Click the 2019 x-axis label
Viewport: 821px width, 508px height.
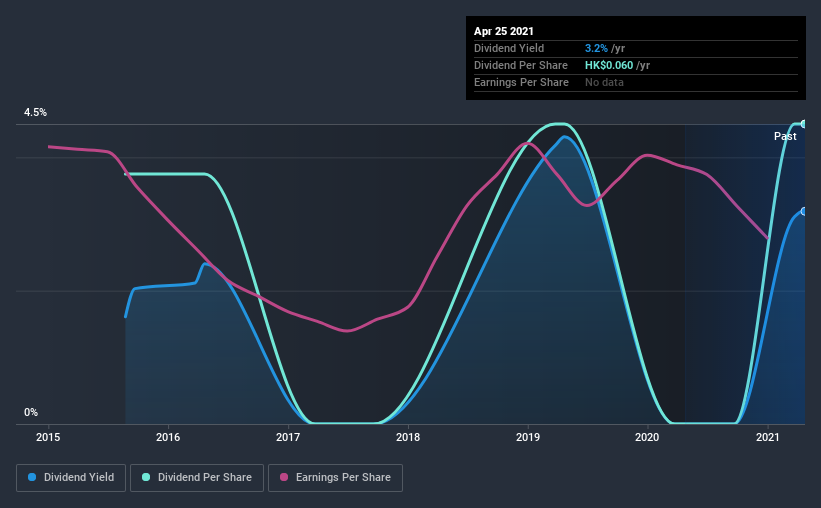point(528,437)
